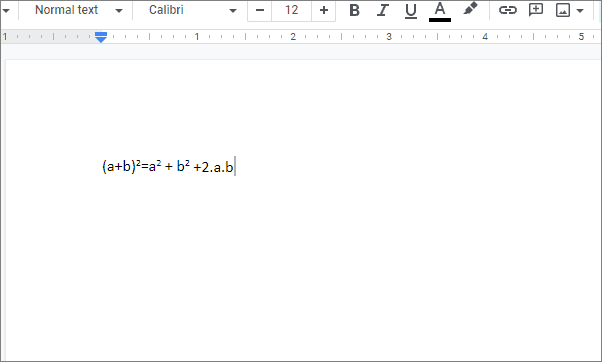Open the Normal text style dropdown
This screenshot has height=362, width=602.
(78, 10)
